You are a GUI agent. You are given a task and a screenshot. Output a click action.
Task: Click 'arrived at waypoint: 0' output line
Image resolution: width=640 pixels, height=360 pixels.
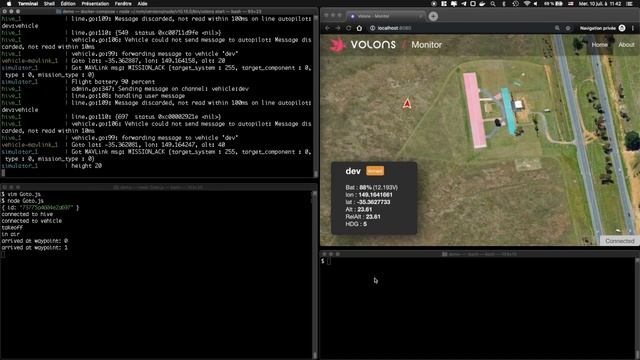tap(35, 241)
